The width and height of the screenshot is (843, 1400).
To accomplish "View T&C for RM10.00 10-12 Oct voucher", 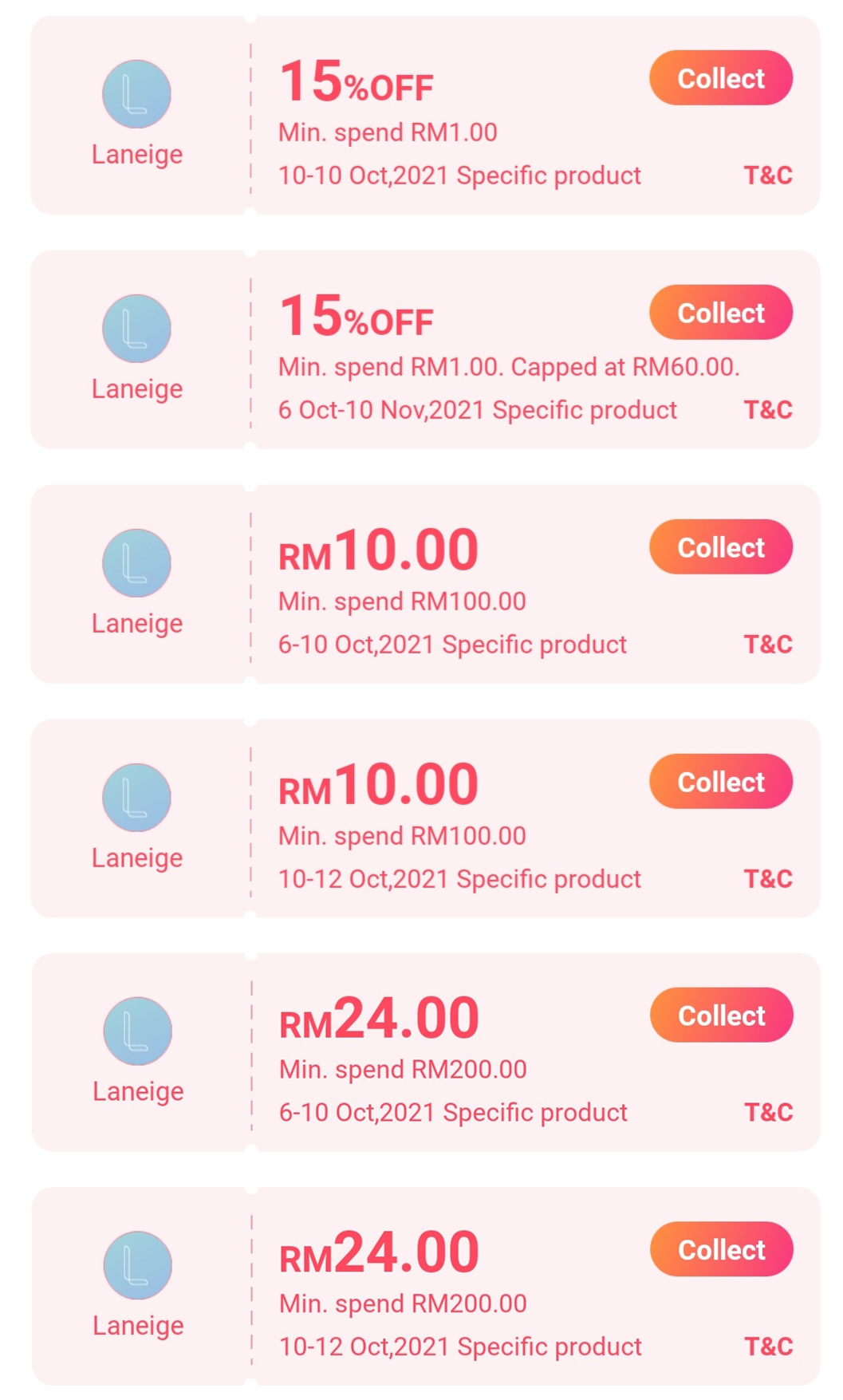I will (768, 879).
